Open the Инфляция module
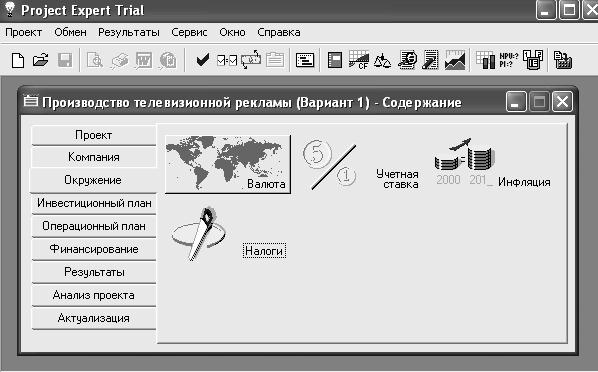598x372 pixels. click(524, 182)
